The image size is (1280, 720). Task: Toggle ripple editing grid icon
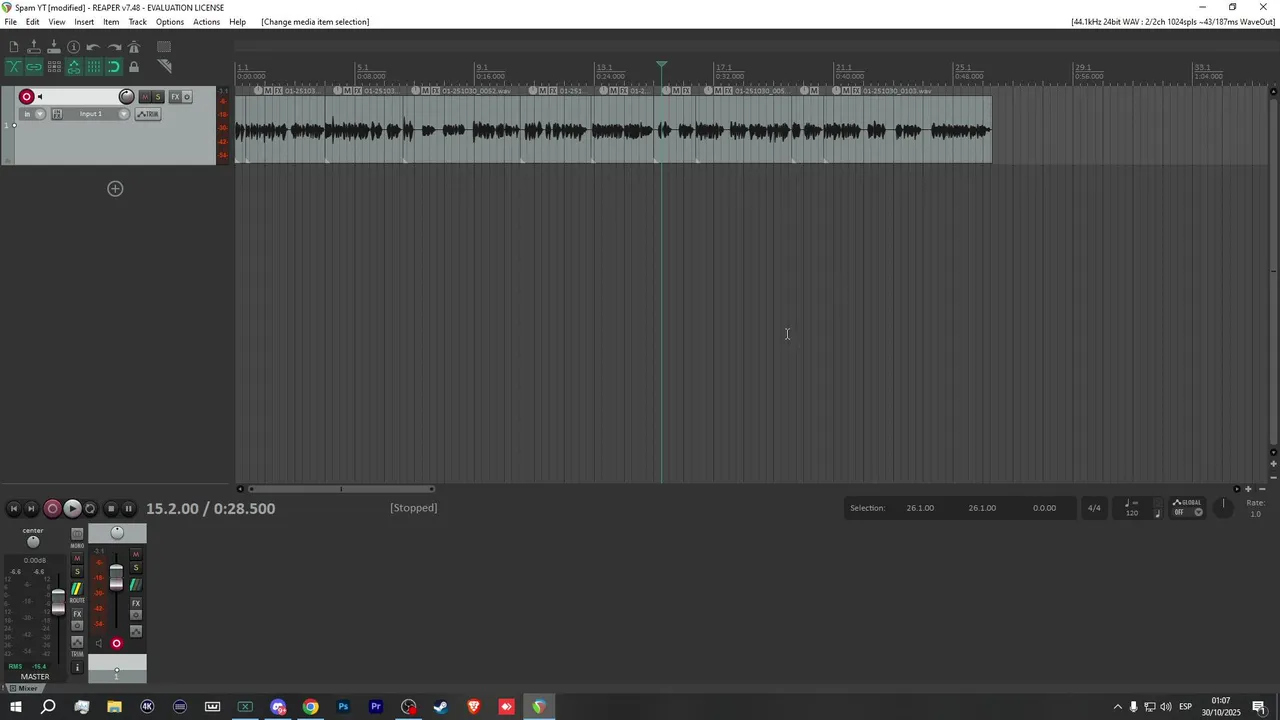tap(54, 67)
